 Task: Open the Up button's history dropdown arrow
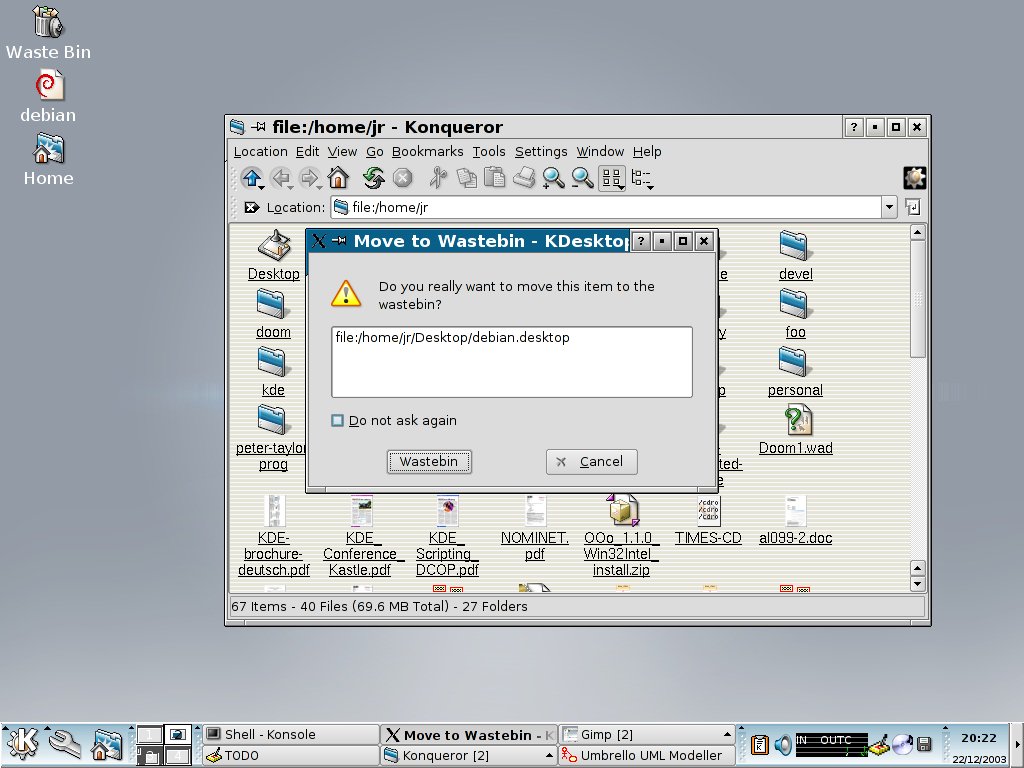[x=262, y=187]
